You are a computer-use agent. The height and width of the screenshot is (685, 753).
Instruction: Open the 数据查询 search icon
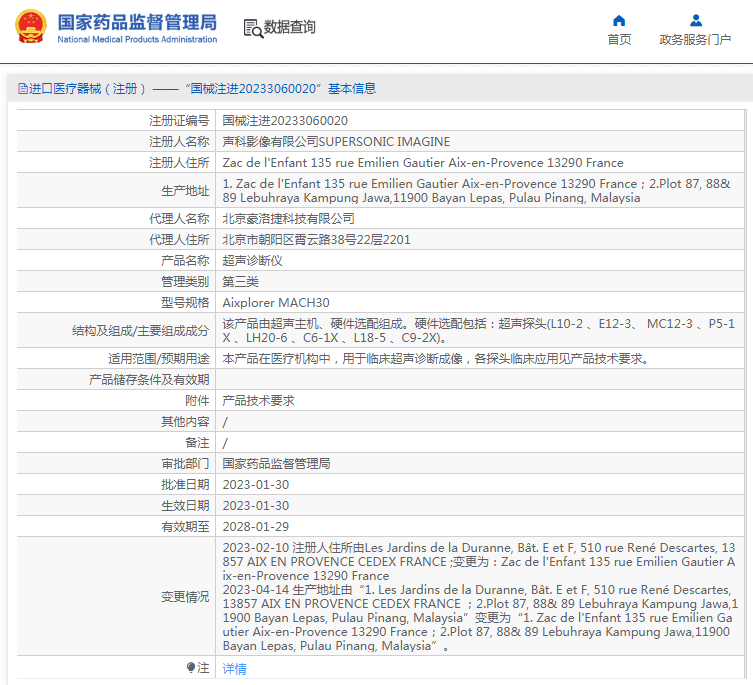[253, 28]
